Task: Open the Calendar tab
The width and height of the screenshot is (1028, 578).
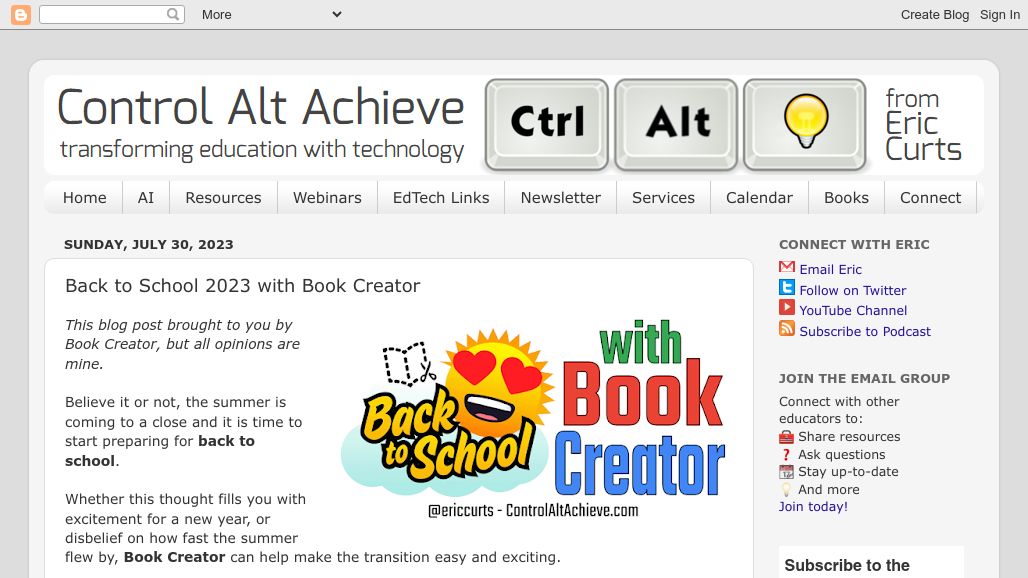Action: pos(759,197)
